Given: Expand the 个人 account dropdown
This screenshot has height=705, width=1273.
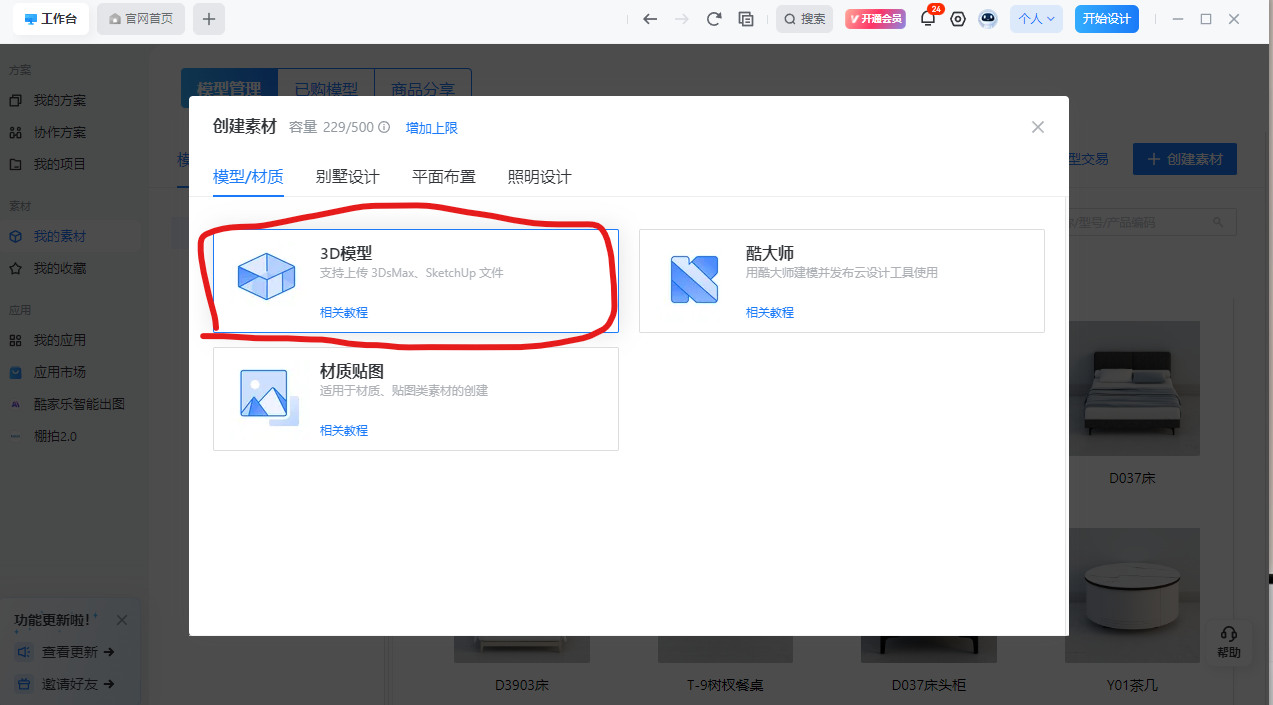Looking at the screenshot, I should pyautogui.click(x=1036, y=19).
